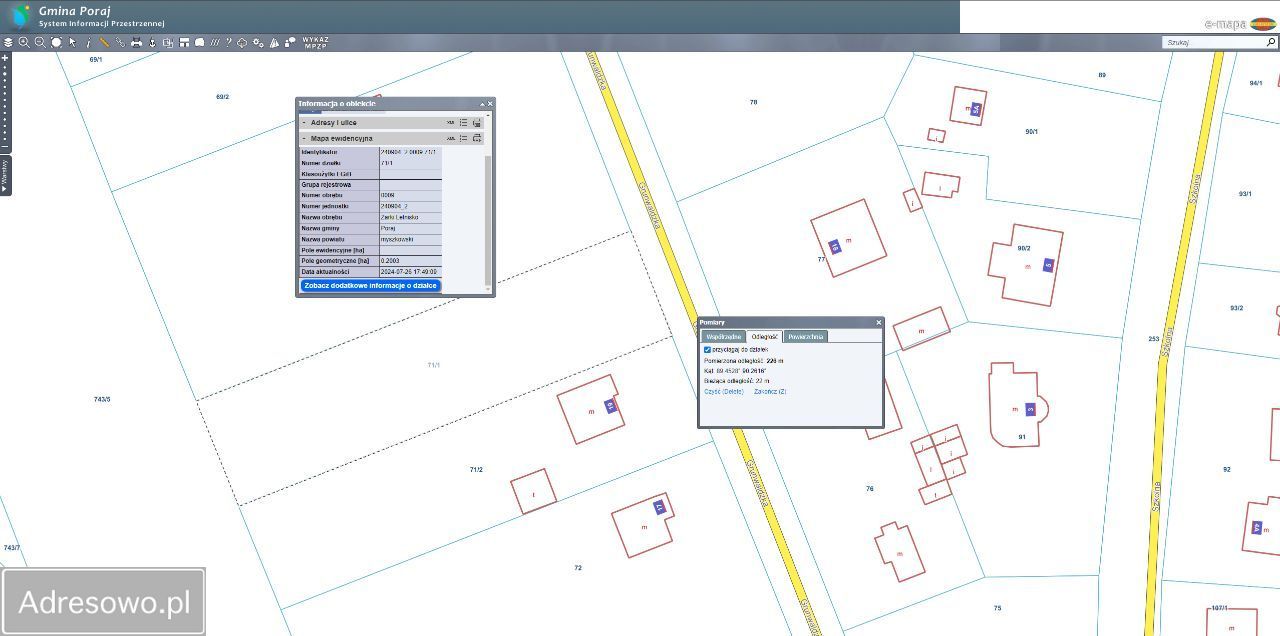
Task: Select the yellow ruler measurement tool
Action: pos(104,42)
